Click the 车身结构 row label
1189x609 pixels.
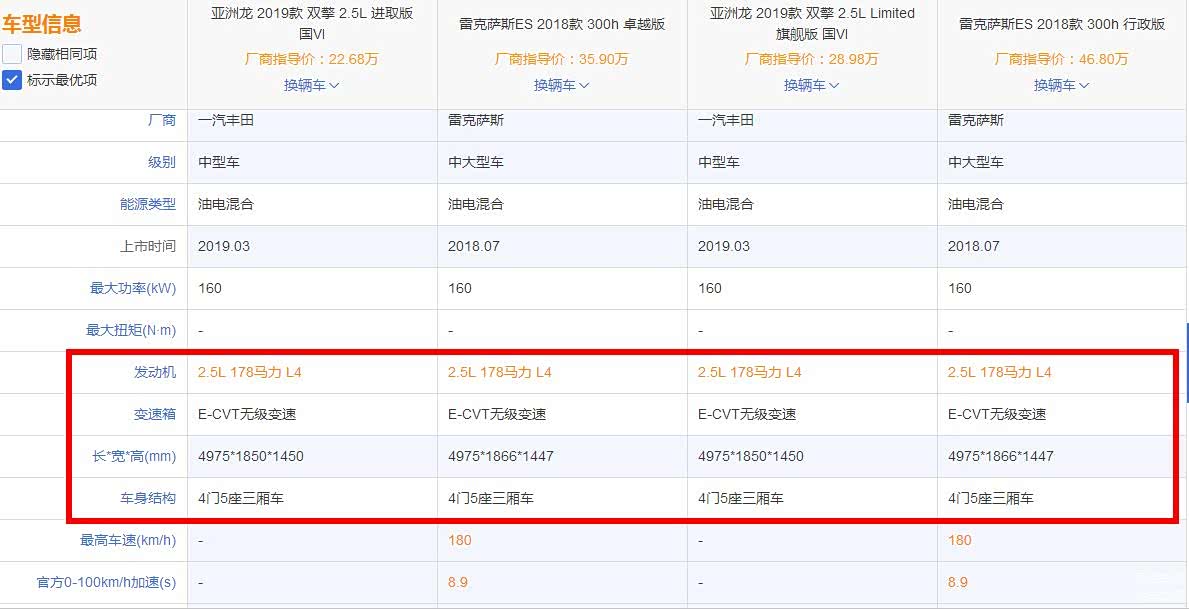147,498
